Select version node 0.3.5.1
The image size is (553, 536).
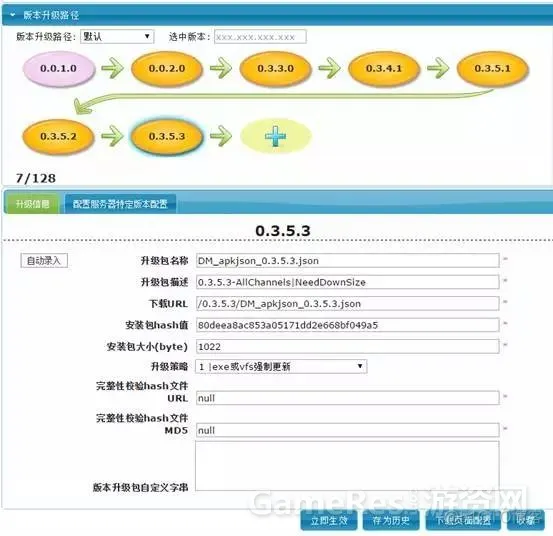pos(492,68)
